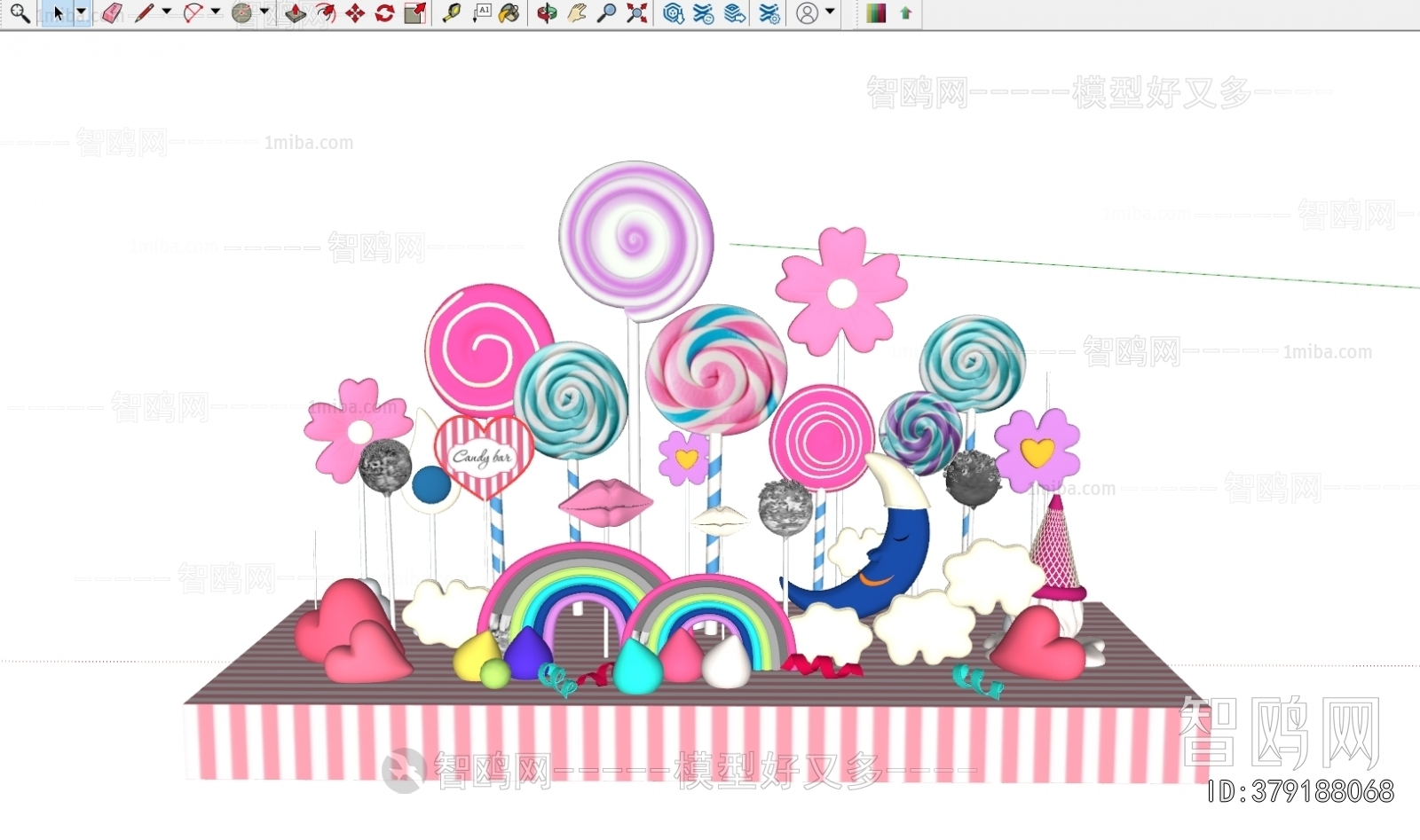The height and width of the screenshot is (840, 1420).
Task: Expand the shape tool dropdown arrow
Action: (x=264, y=12)
